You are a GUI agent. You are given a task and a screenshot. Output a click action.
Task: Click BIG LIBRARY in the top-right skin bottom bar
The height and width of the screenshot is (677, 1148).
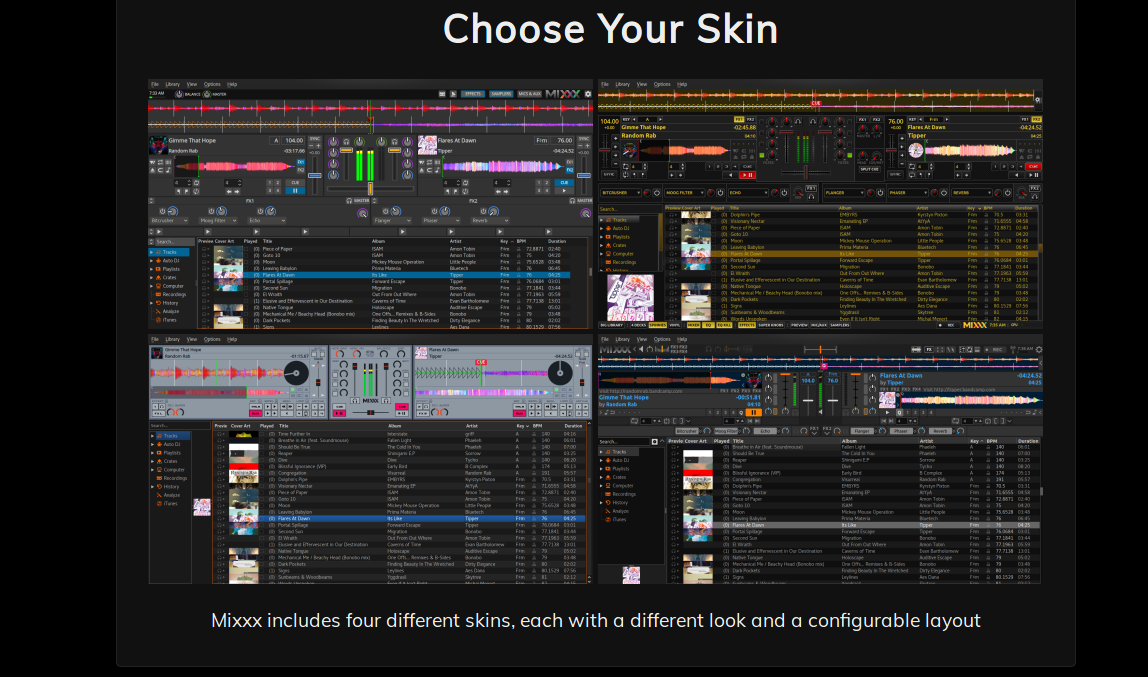coord(611,325)
